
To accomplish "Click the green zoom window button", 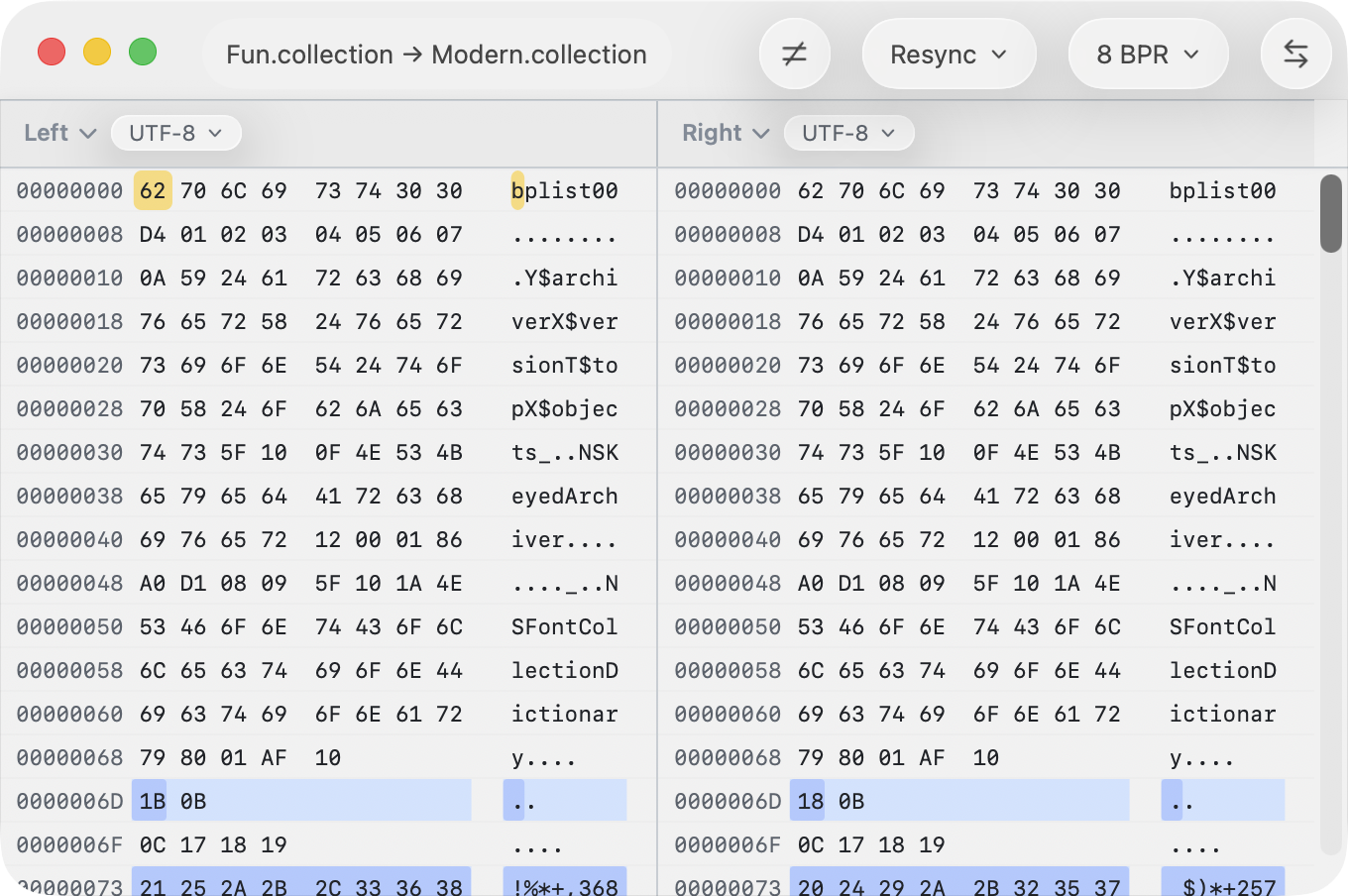I will click(x=143, y=52).
